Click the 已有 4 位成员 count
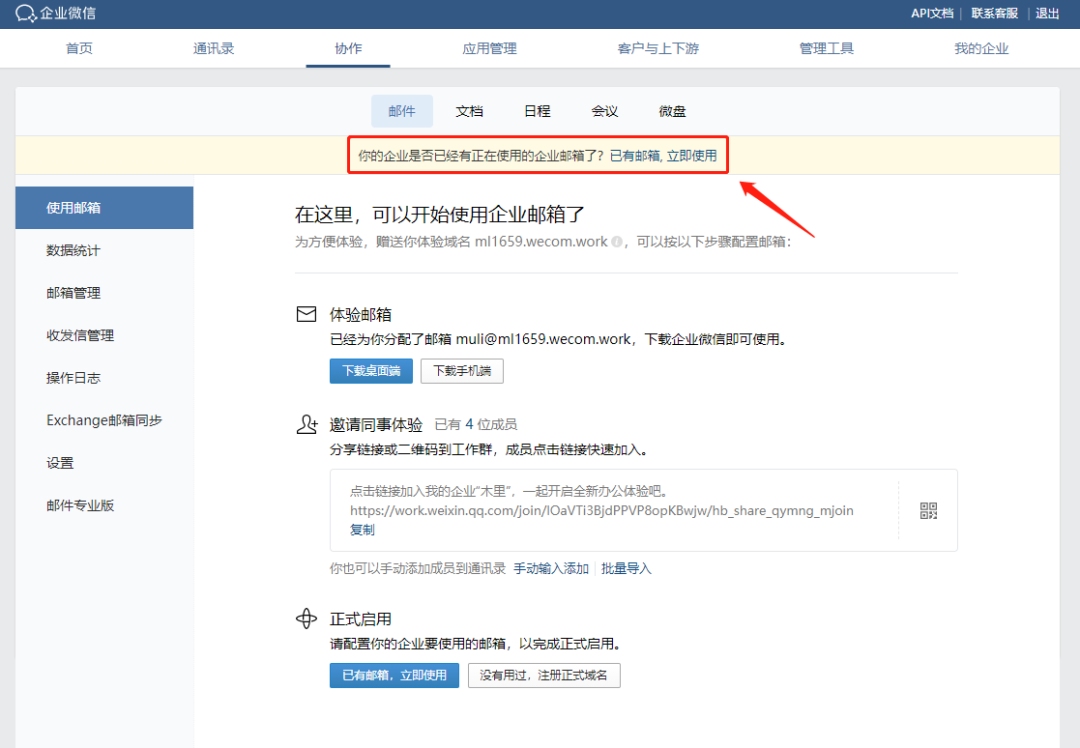Screen dimensions: 1080x748 pos(476,424)
